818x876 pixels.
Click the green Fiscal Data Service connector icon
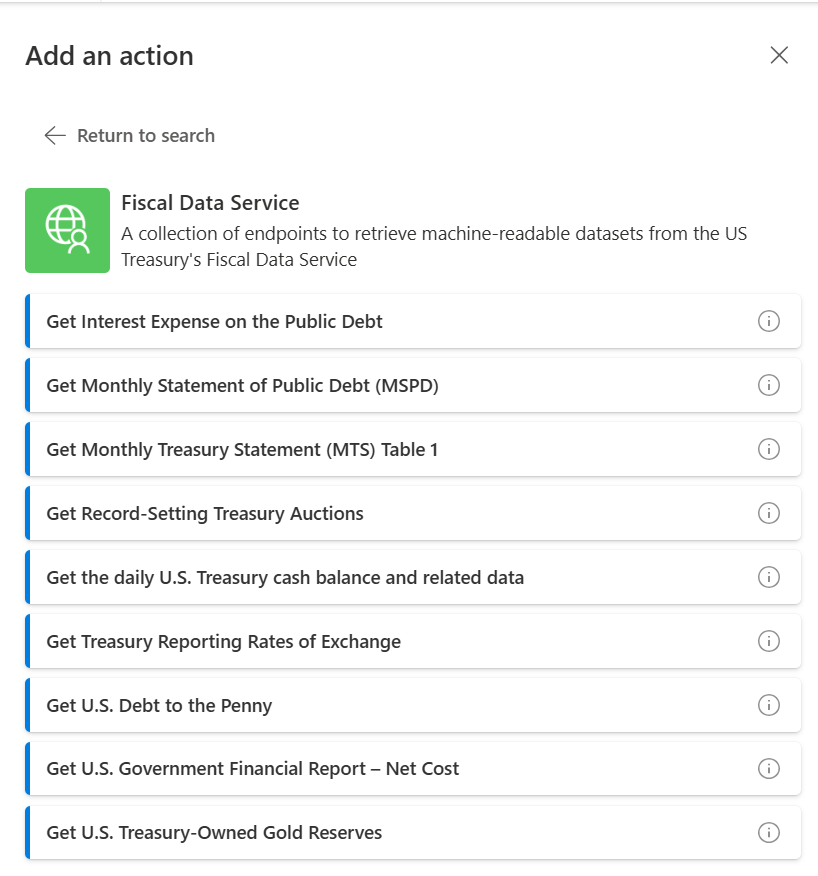pos(68,231)
